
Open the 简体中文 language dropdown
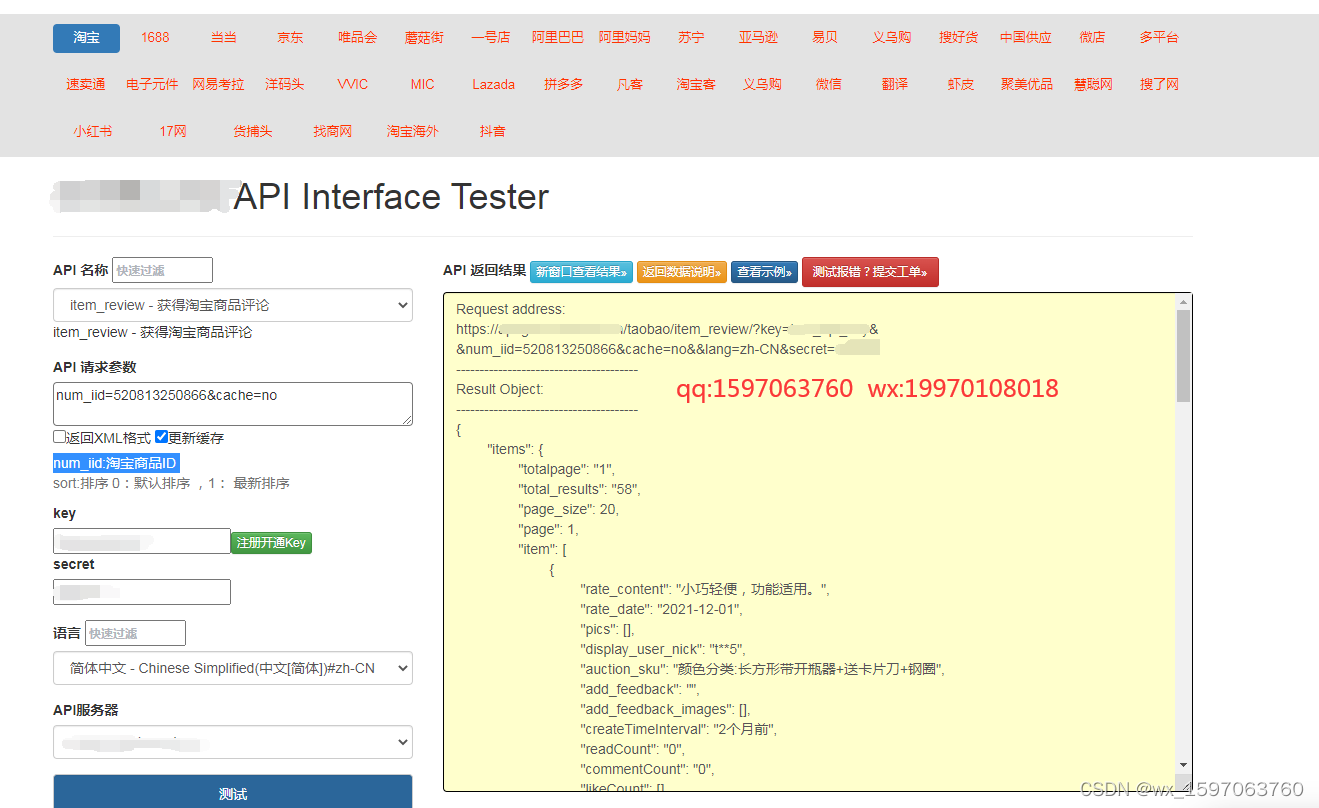tap(233, 668)
